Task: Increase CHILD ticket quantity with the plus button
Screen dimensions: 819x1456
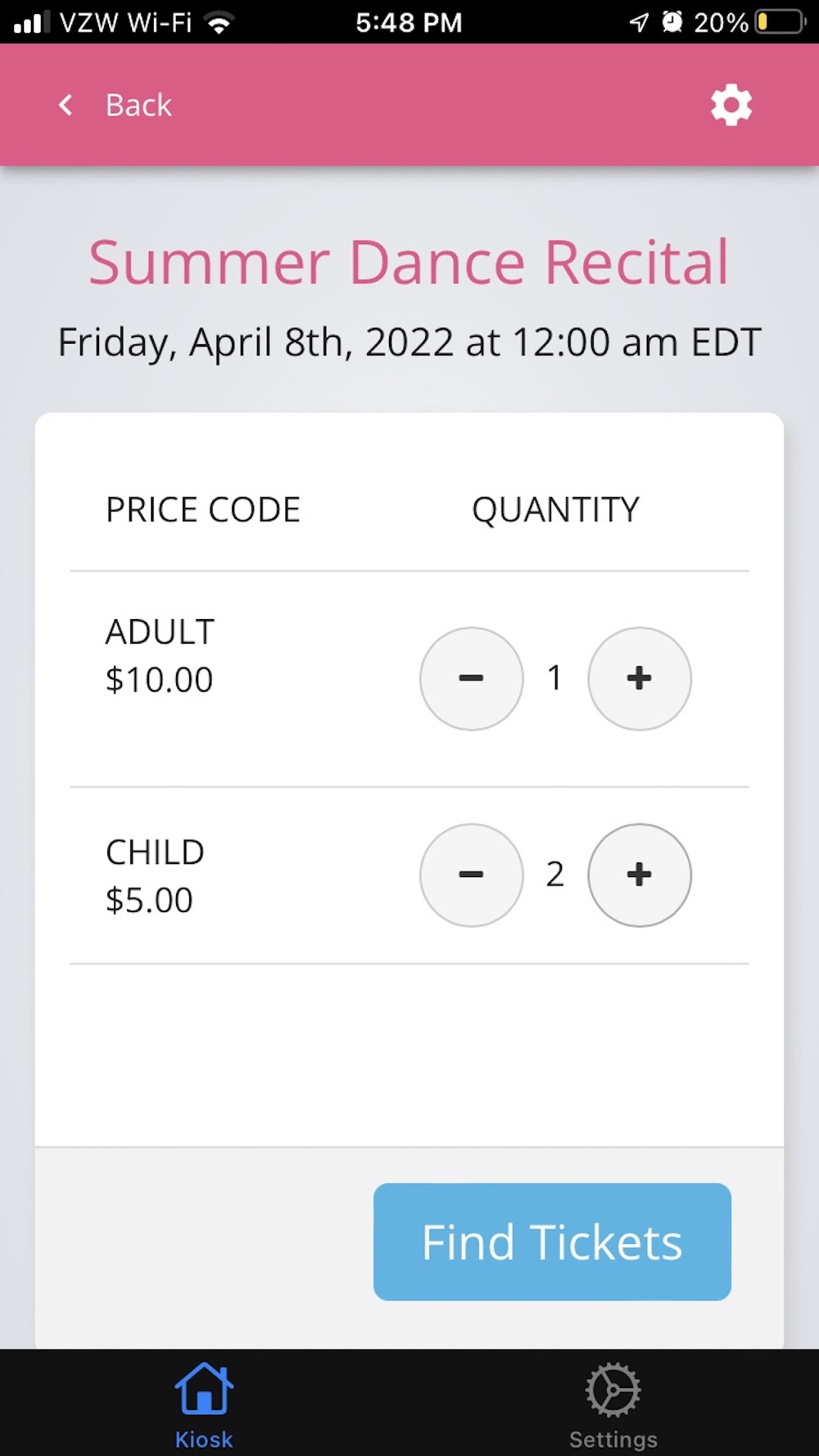Action: 639,875
